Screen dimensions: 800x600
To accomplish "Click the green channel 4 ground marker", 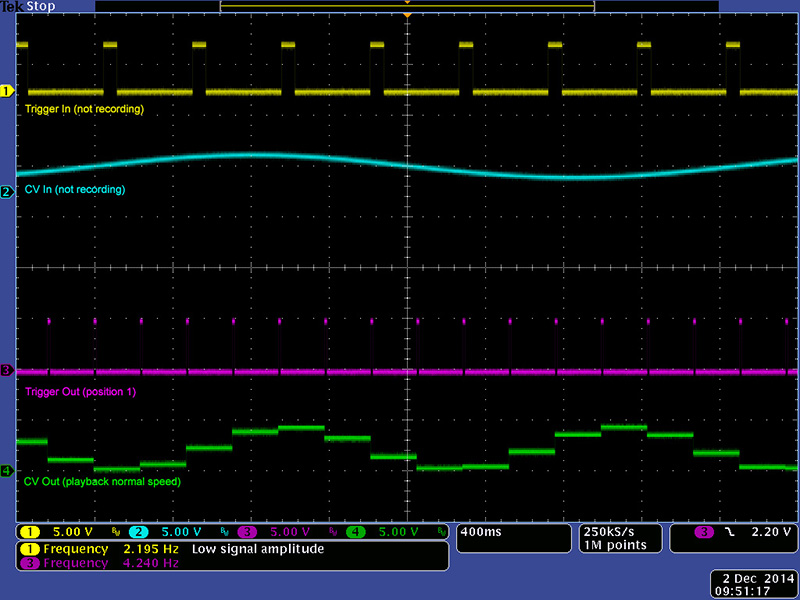I will [x=6, y=470].
